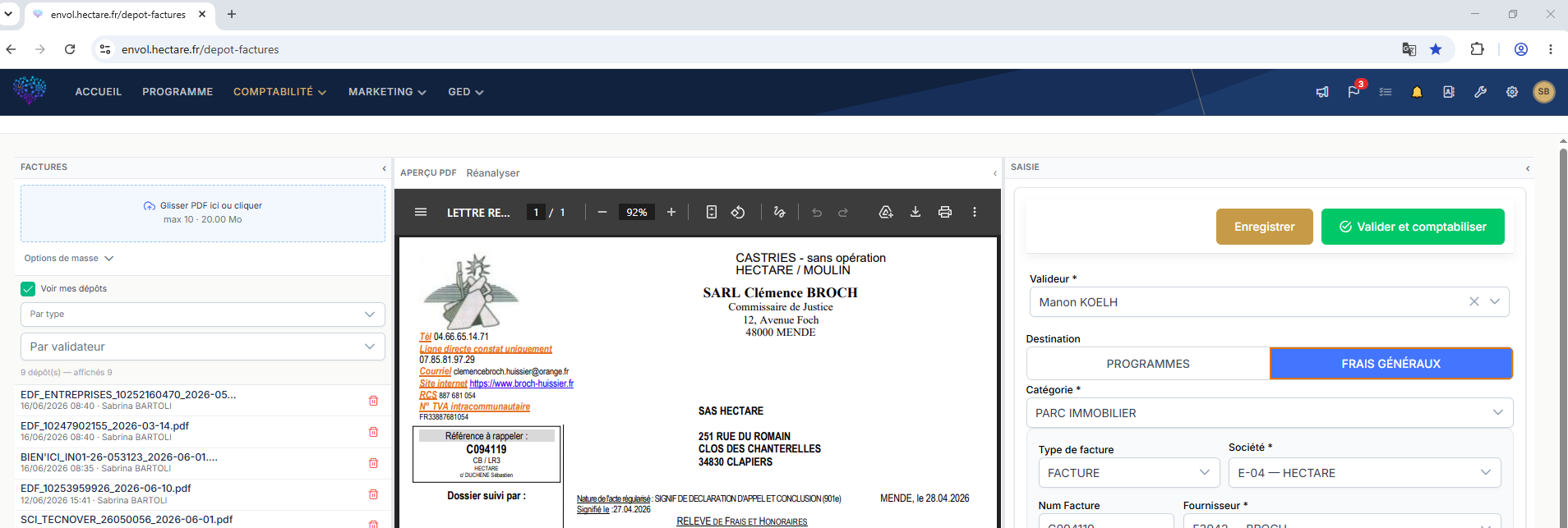Toggle the PDF viewer sidebar menu

(421, 212)
